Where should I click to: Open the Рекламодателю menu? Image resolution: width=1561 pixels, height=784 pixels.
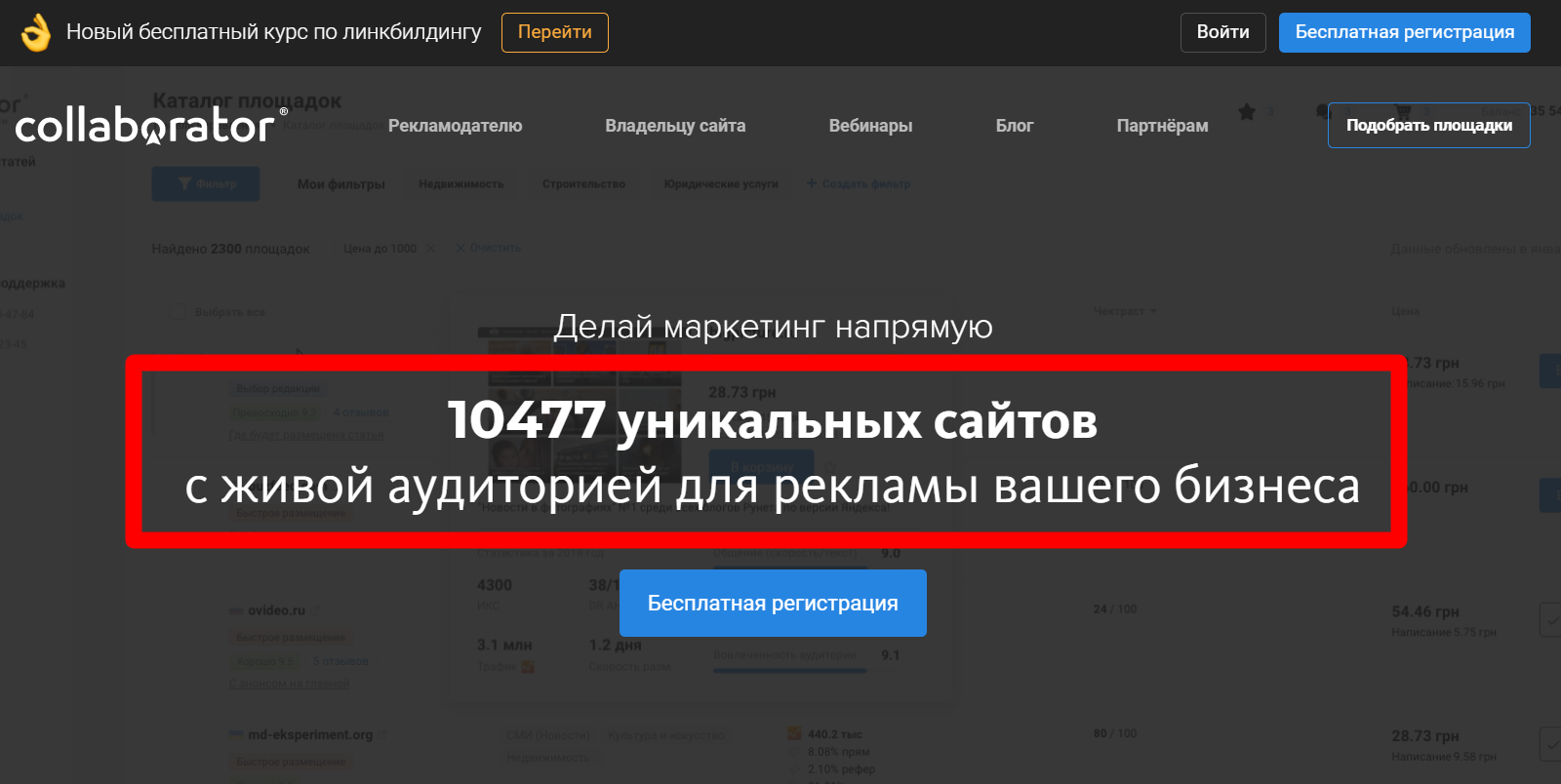455,126
